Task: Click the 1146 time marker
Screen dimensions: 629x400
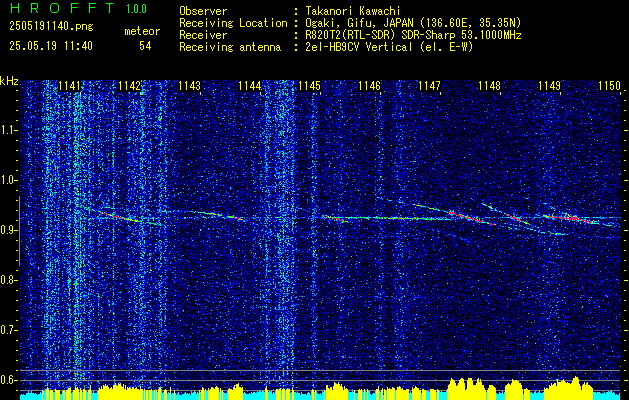Action: 369,86
